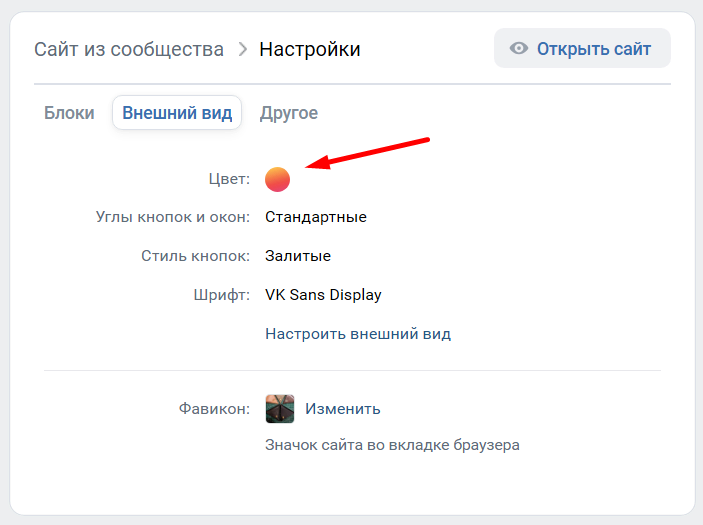Select the Внешний вид tab
The width and height of the screenshot is (703, 525).
(177, 113)
